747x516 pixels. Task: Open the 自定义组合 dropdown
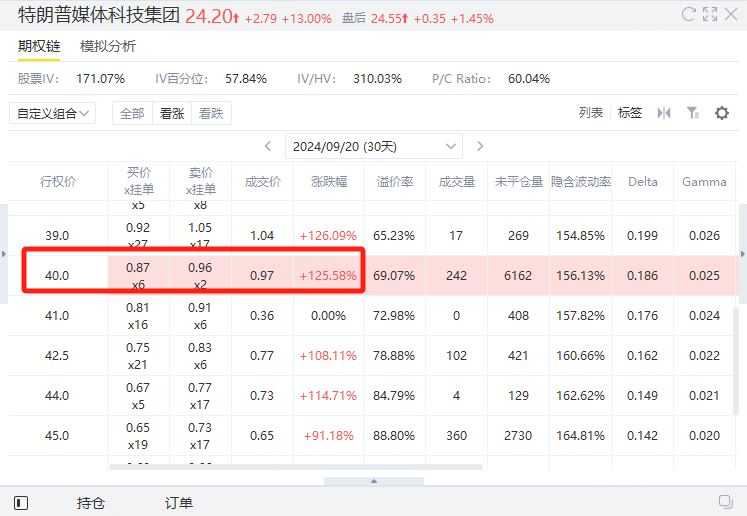52,113
